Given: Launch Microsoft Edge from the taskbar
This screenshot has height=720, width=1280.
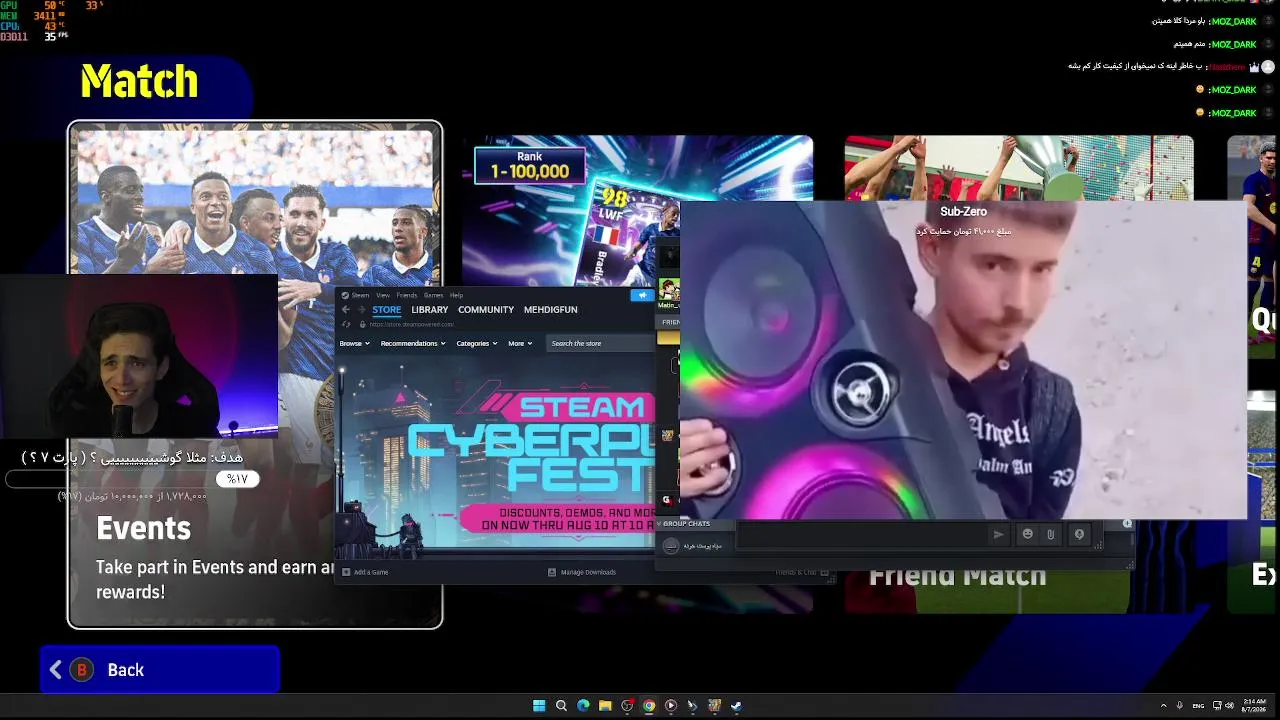Looking at the screenshot, I should pos(583,706).
